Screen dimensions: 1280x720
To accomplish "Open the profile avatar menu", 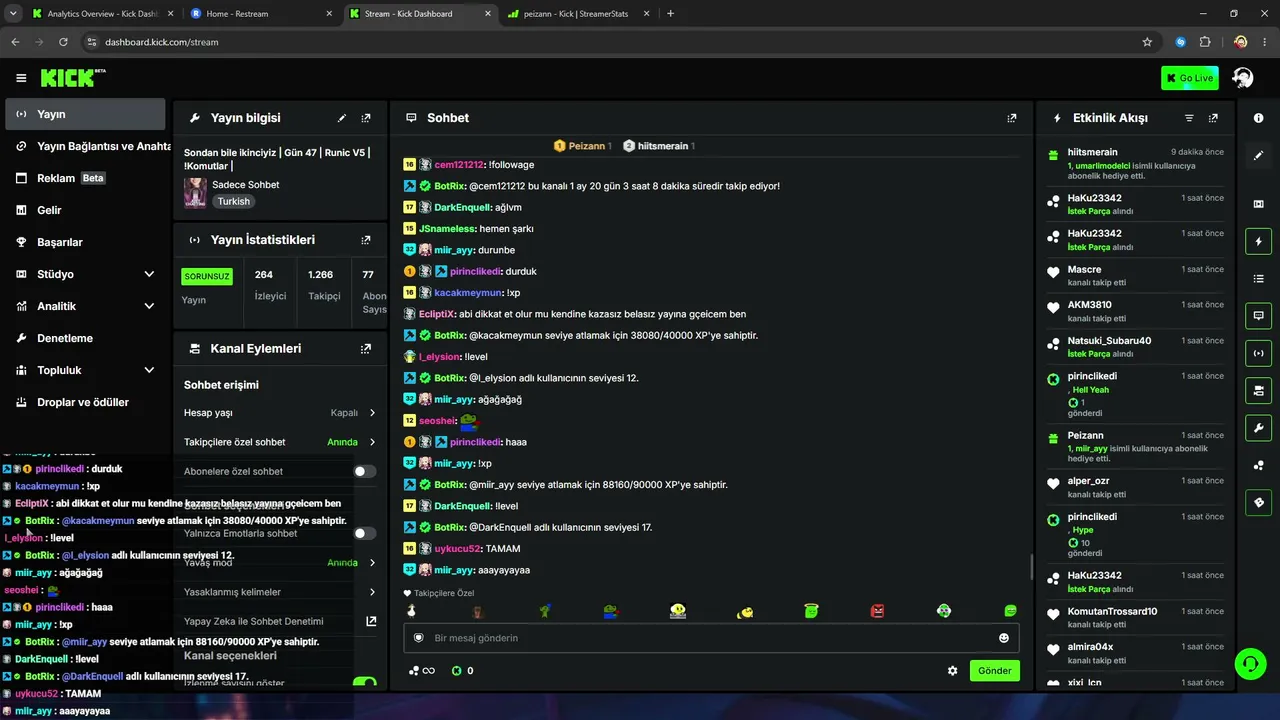I will coord(1243,78).
